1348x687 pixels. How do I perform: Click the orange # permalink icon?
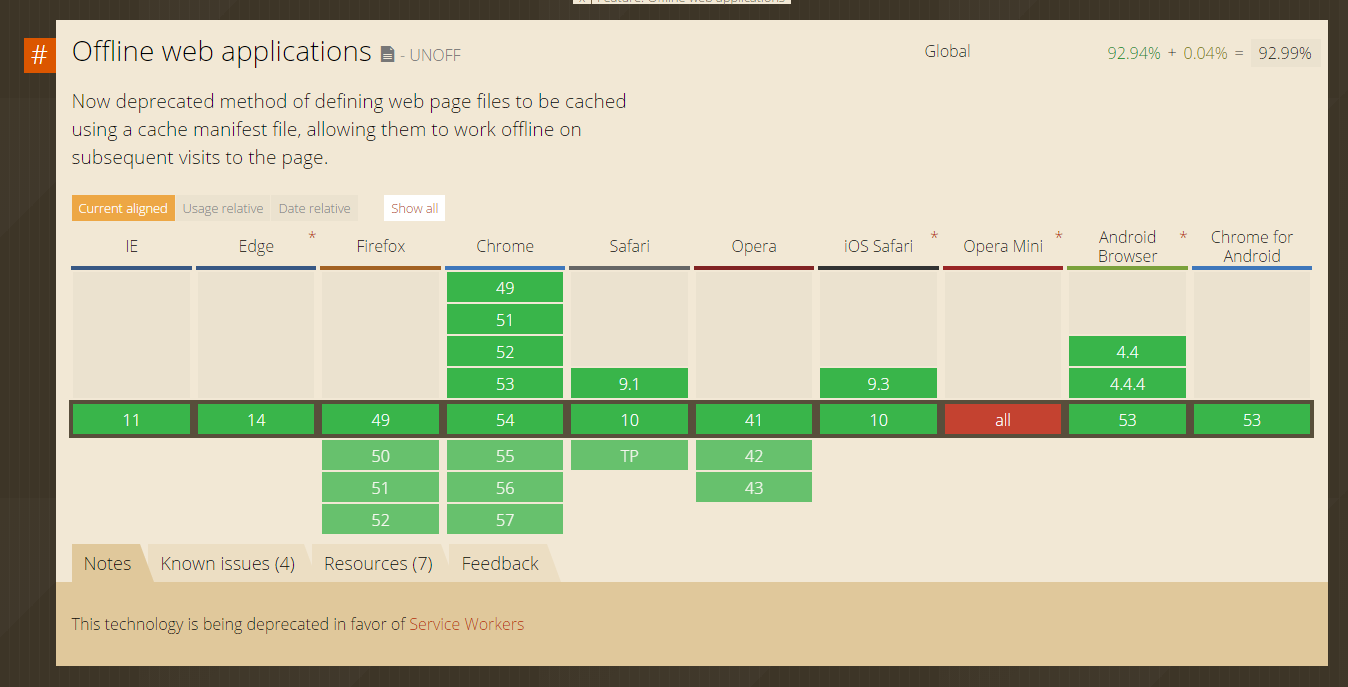point(39,54)
